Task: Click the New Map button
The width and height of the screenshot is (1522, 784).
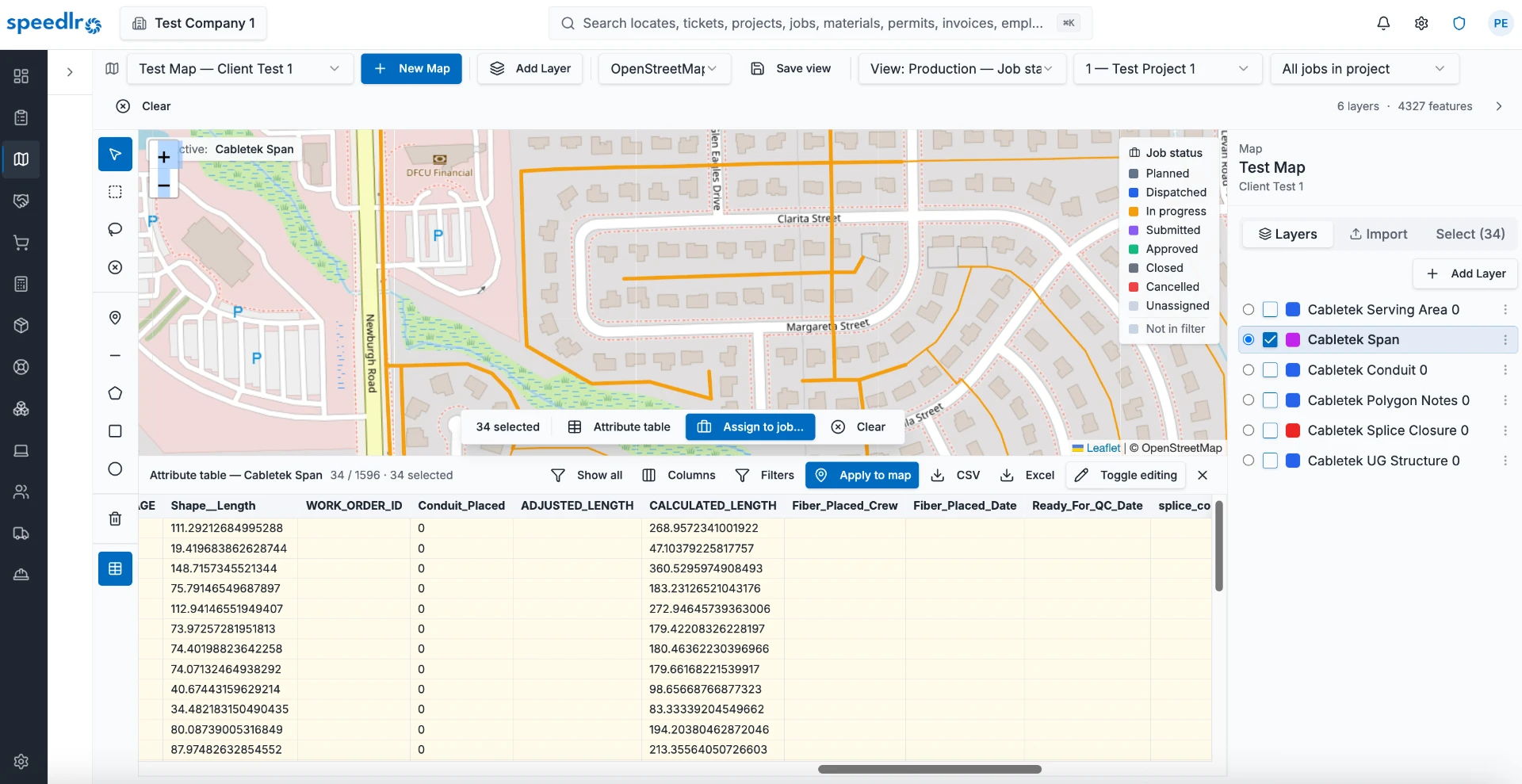Action: coord(411,69)
